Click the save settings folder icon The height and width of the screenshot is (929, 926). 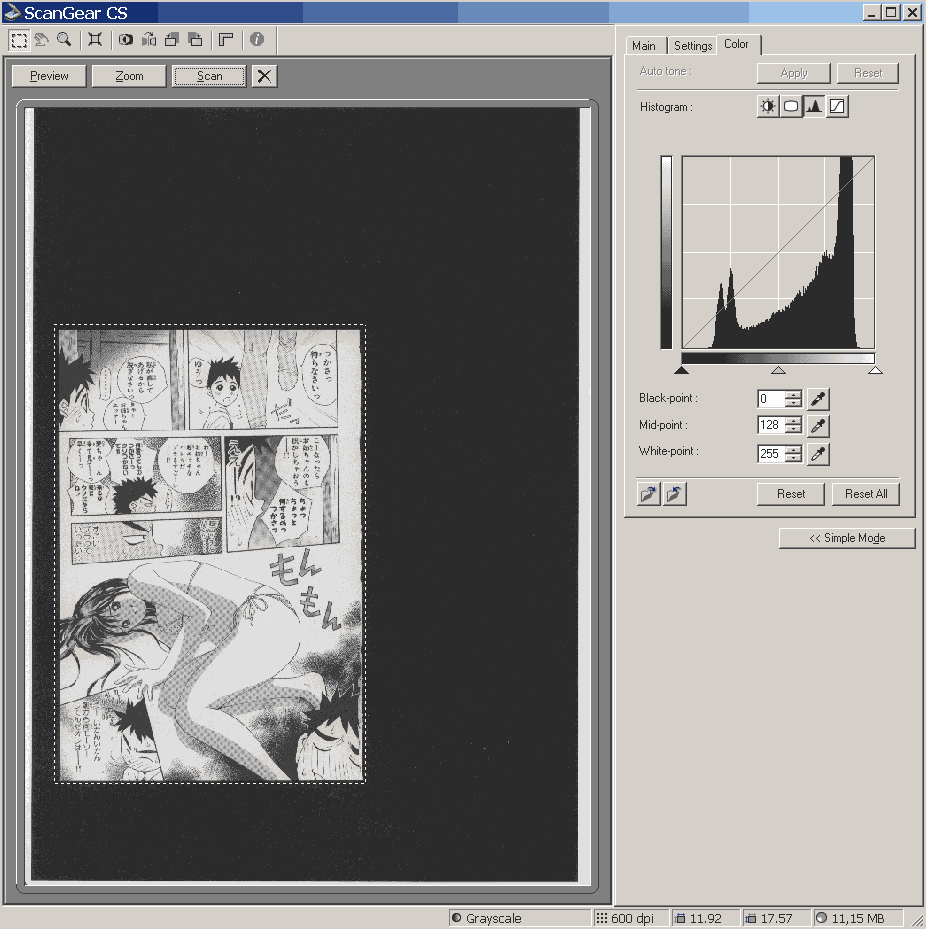(675, 494)
